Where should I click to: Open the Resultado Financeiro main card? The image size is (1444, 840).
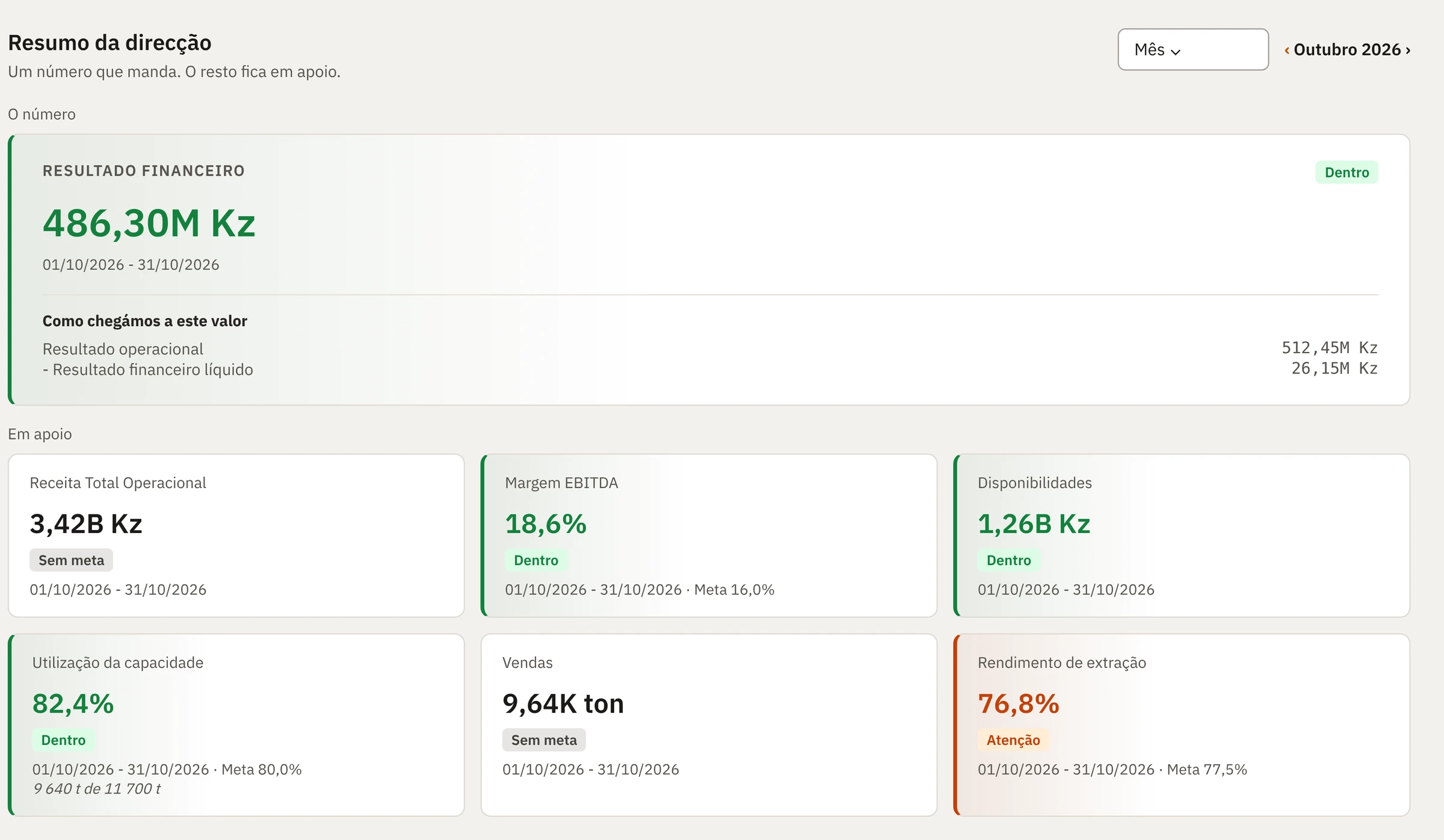[x=709, y=270]
